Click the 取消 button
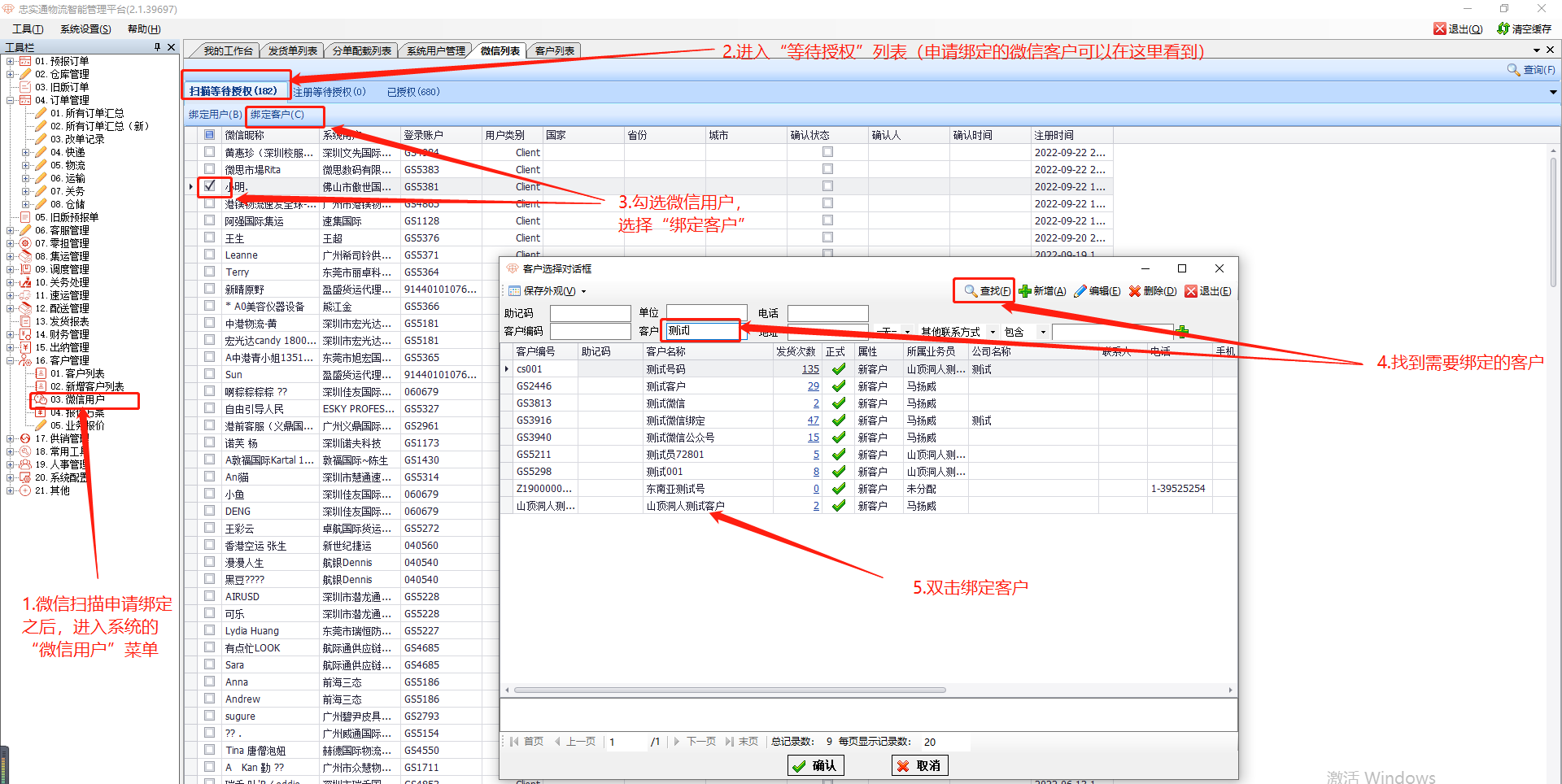This screenshot has height=784, width=1562. coord(919,765)
